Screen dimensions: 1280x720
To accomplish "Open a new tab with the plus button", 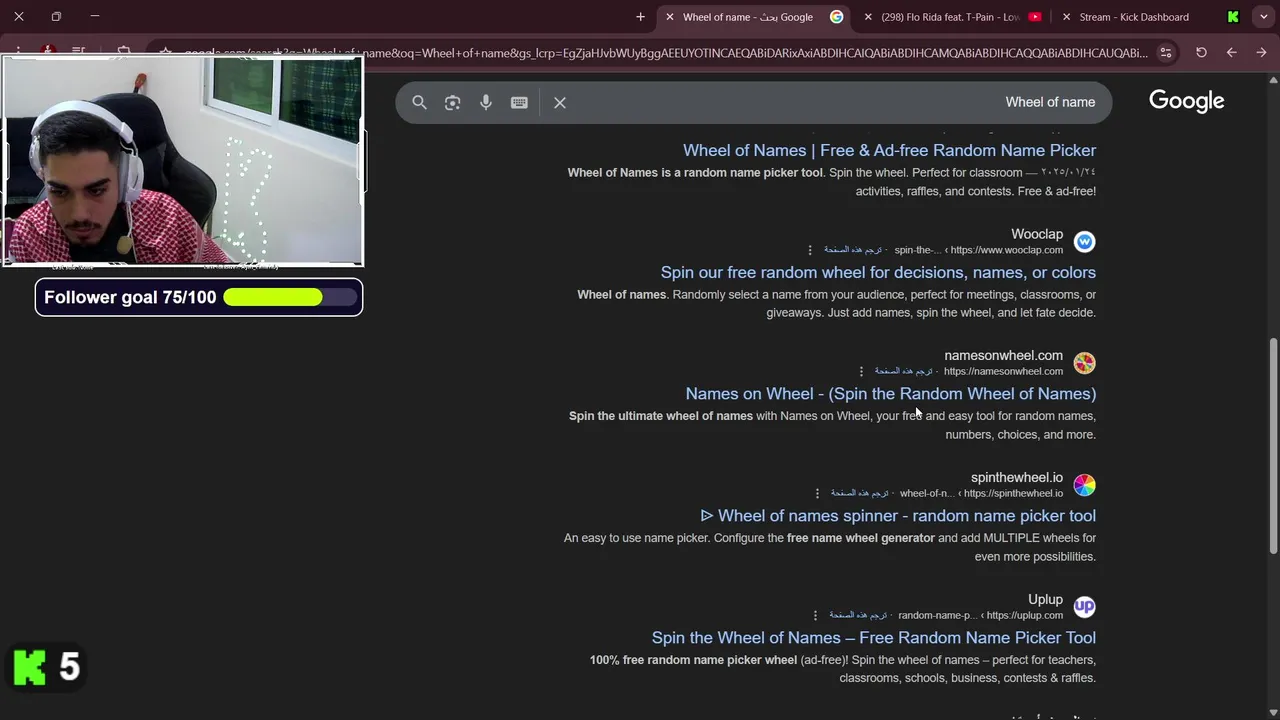I will click(x=640, y=17).
